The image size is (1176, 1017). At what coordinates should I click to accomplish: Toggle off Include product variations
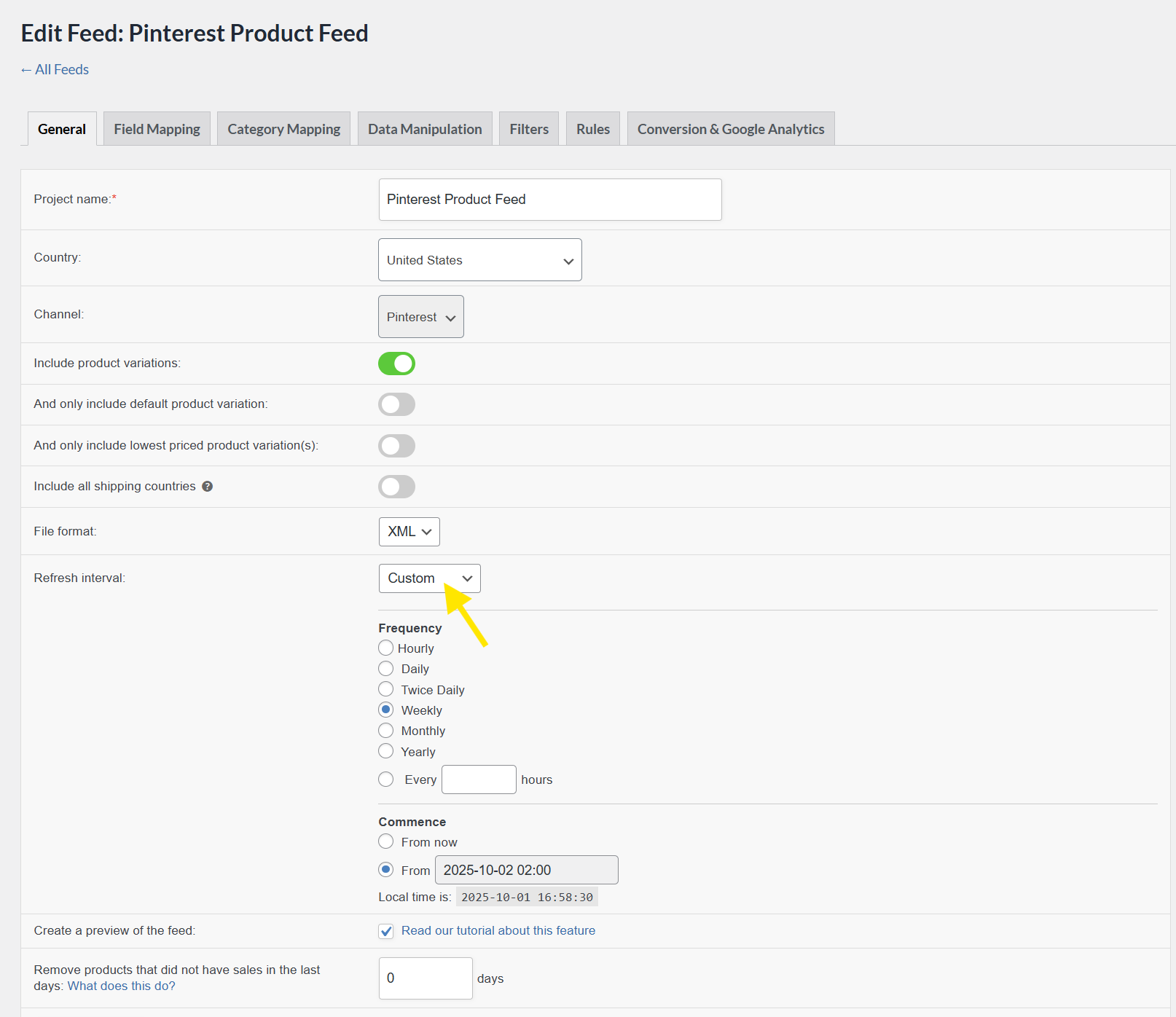click(396, 364)
